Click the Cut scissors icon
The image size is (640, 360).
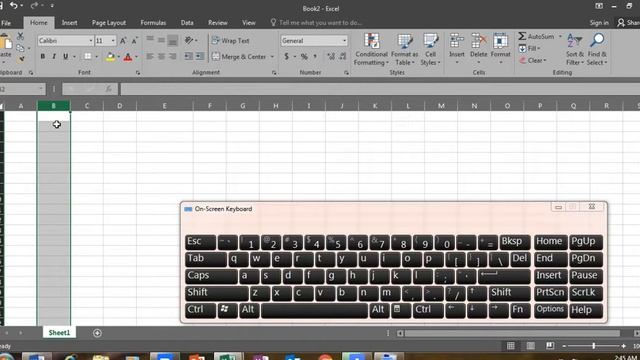pos(20,36)
